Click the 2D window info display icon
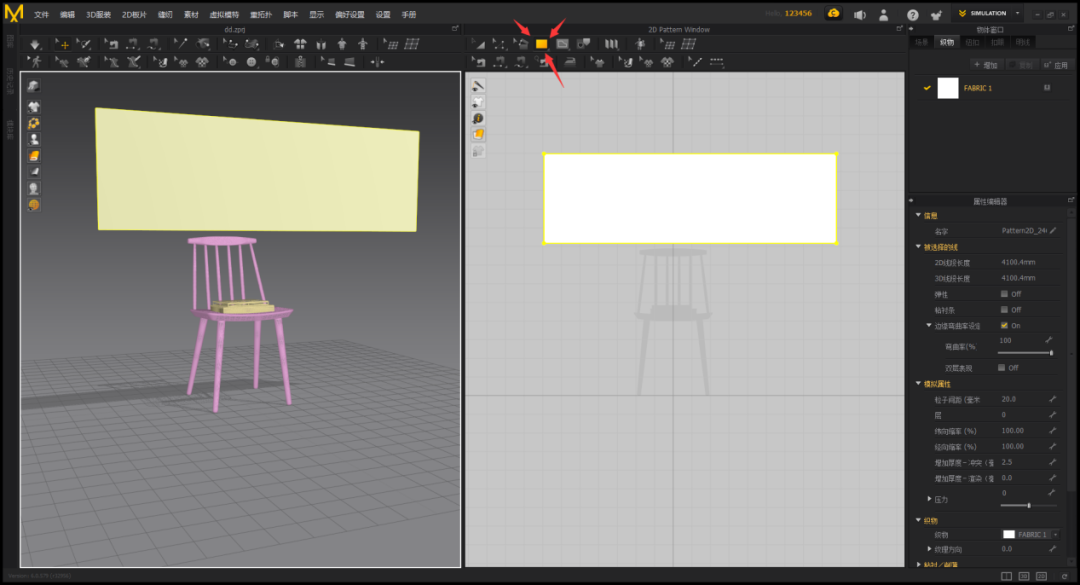Image resolution: width=1080 pixels, height=585 pixels. (x=478, y=118)
